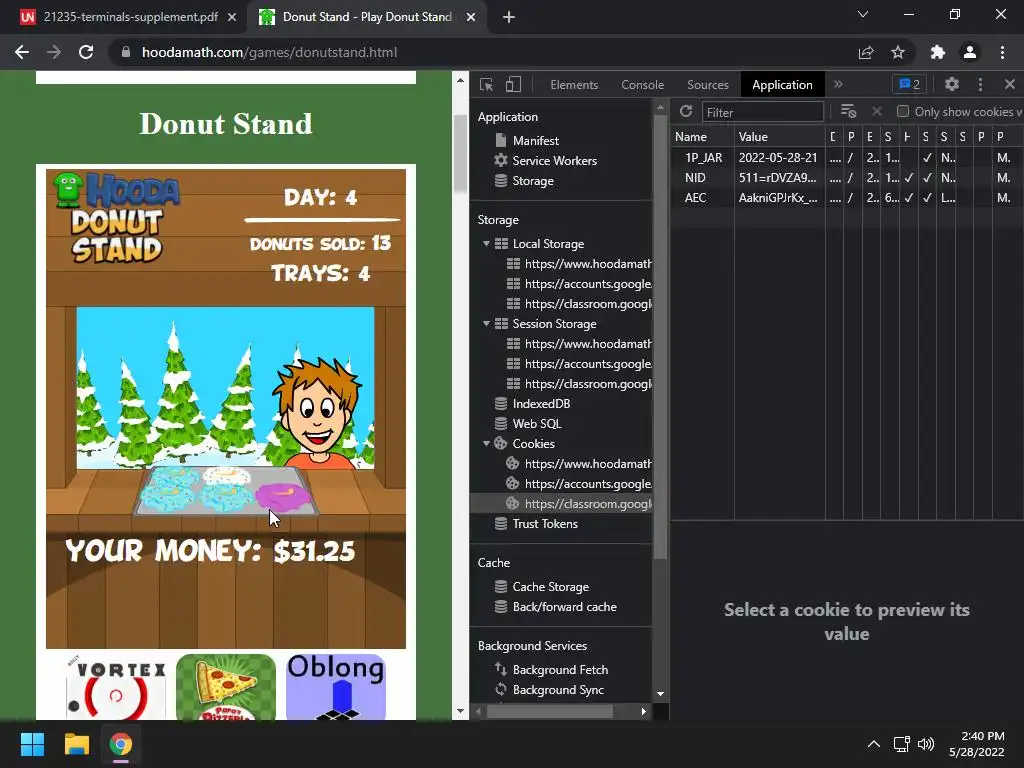Reload the page in Chrome
The width and height of the screenshot is (1024, 768).
[86, 52]
